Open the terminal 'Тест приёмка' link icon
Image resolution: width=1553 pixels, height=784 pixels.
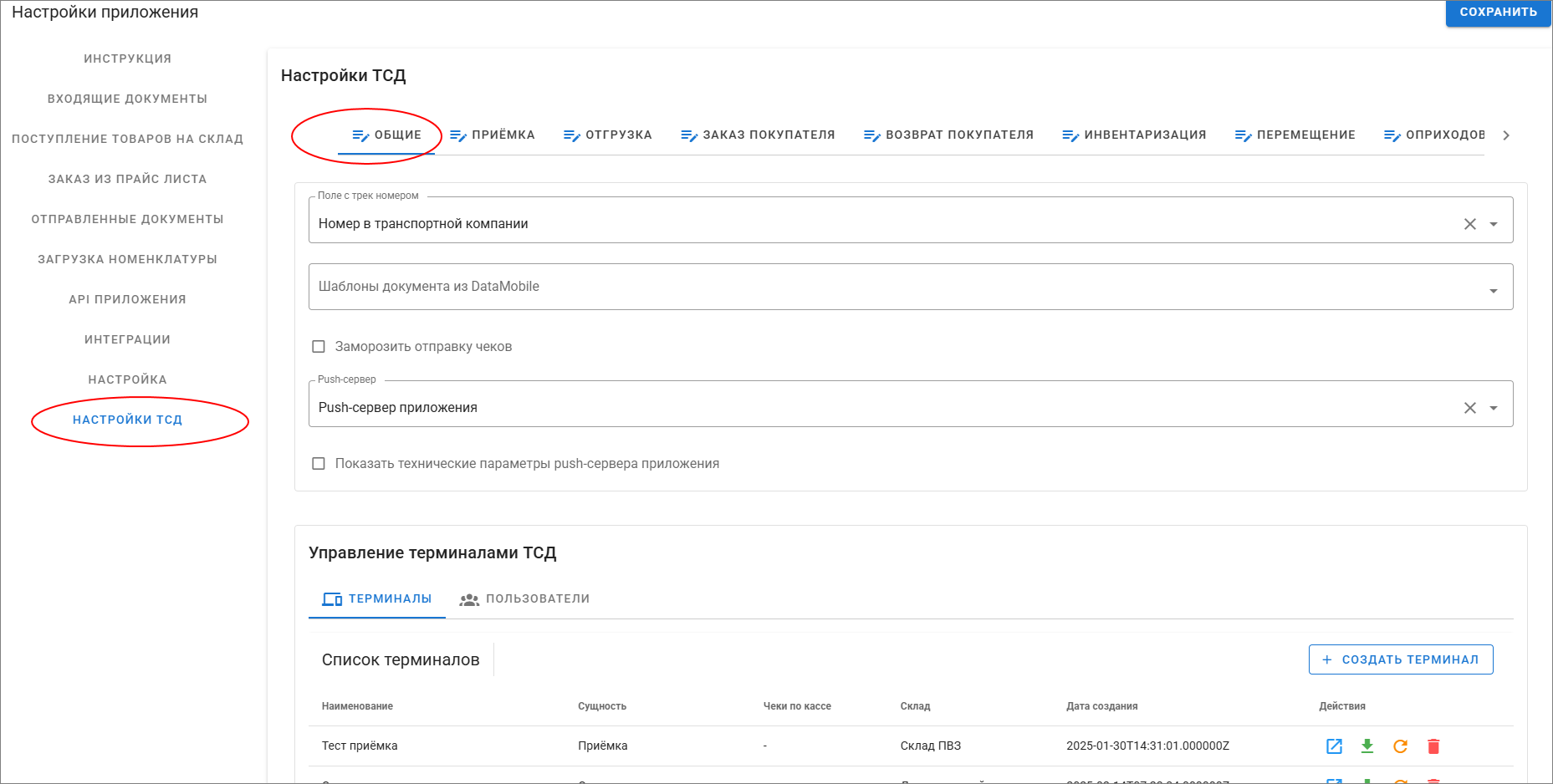[x=1334, y=746]
